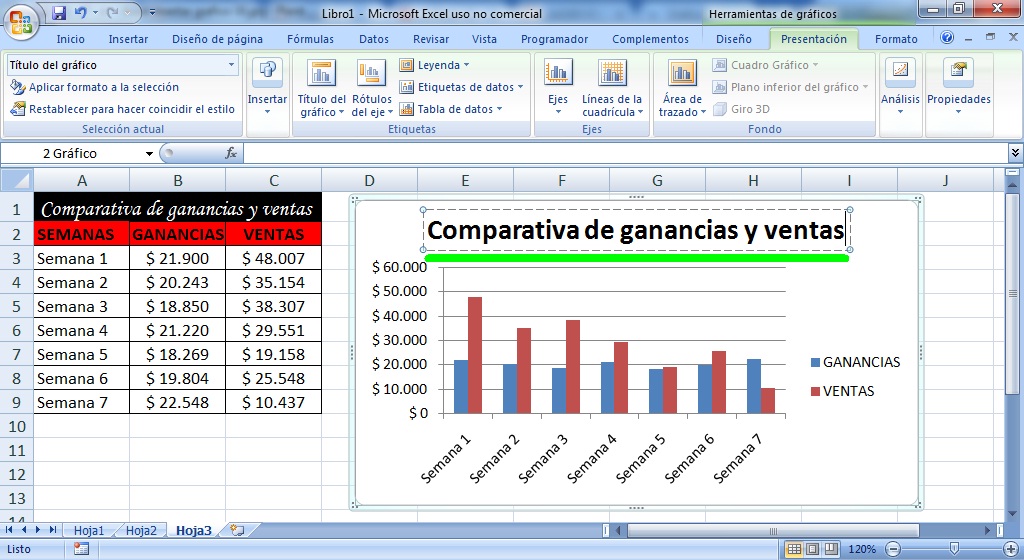Save the workbook with the floppy icon

59,12
